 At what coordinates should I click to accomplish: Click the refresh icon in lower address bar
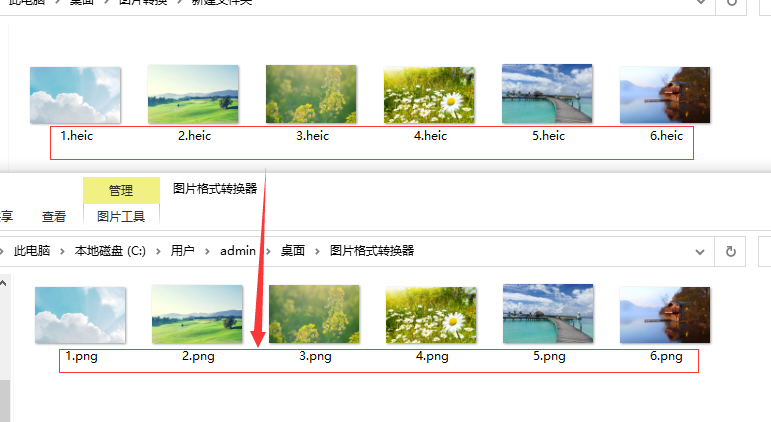point(731,251)
